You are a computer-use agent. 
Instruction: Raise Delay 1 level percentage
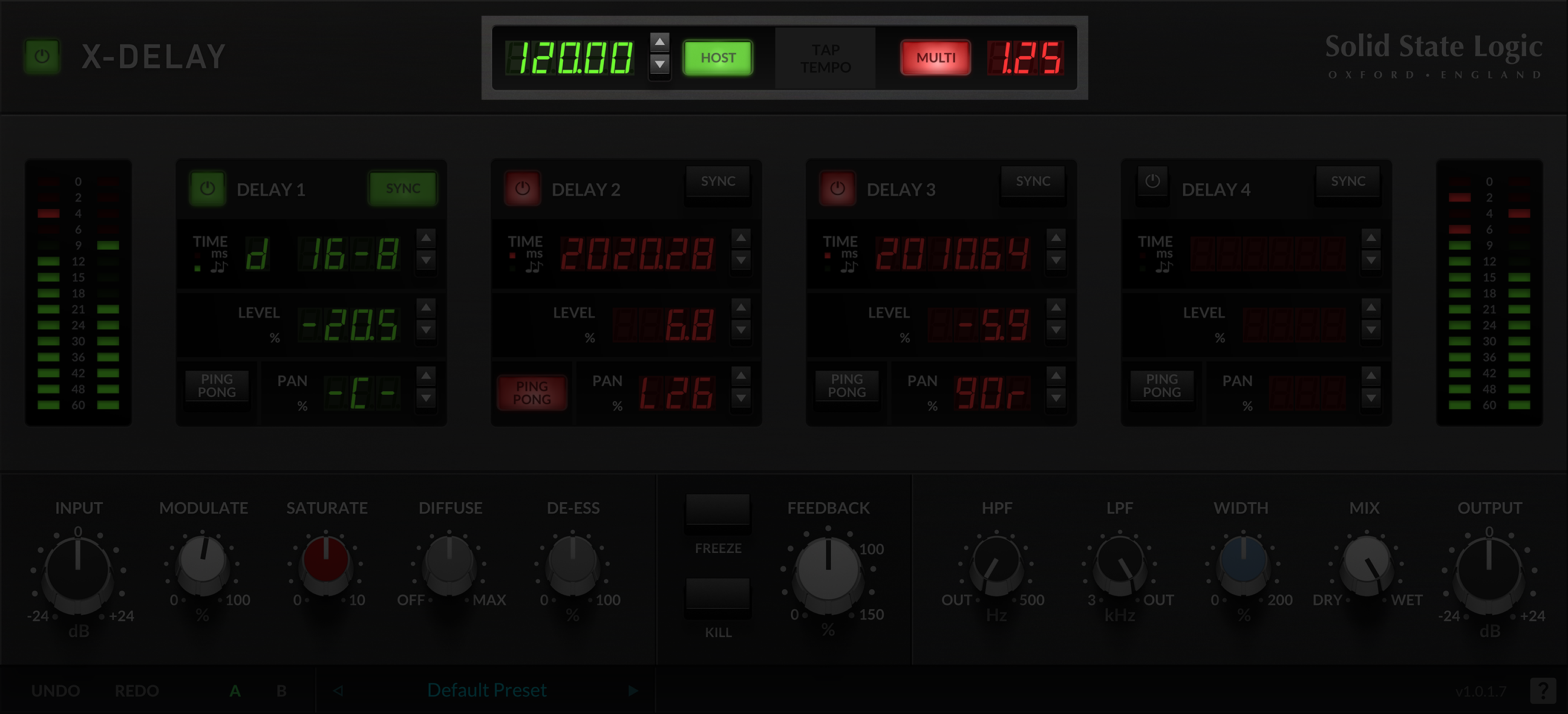(426, 307)
